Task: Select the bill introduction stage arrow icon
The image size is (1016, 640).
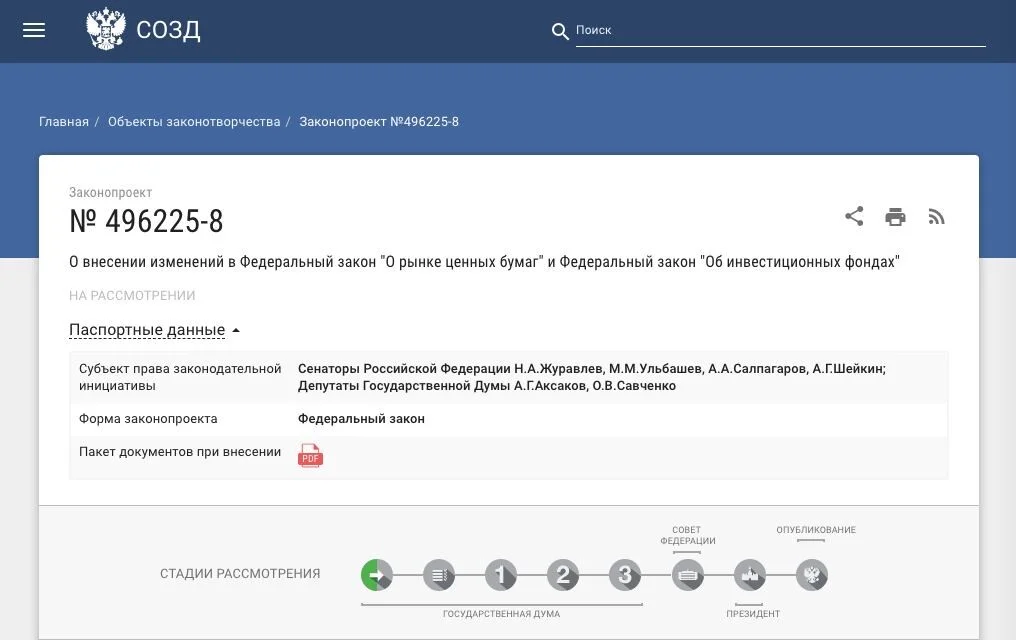Action: (x=376, y=575)
